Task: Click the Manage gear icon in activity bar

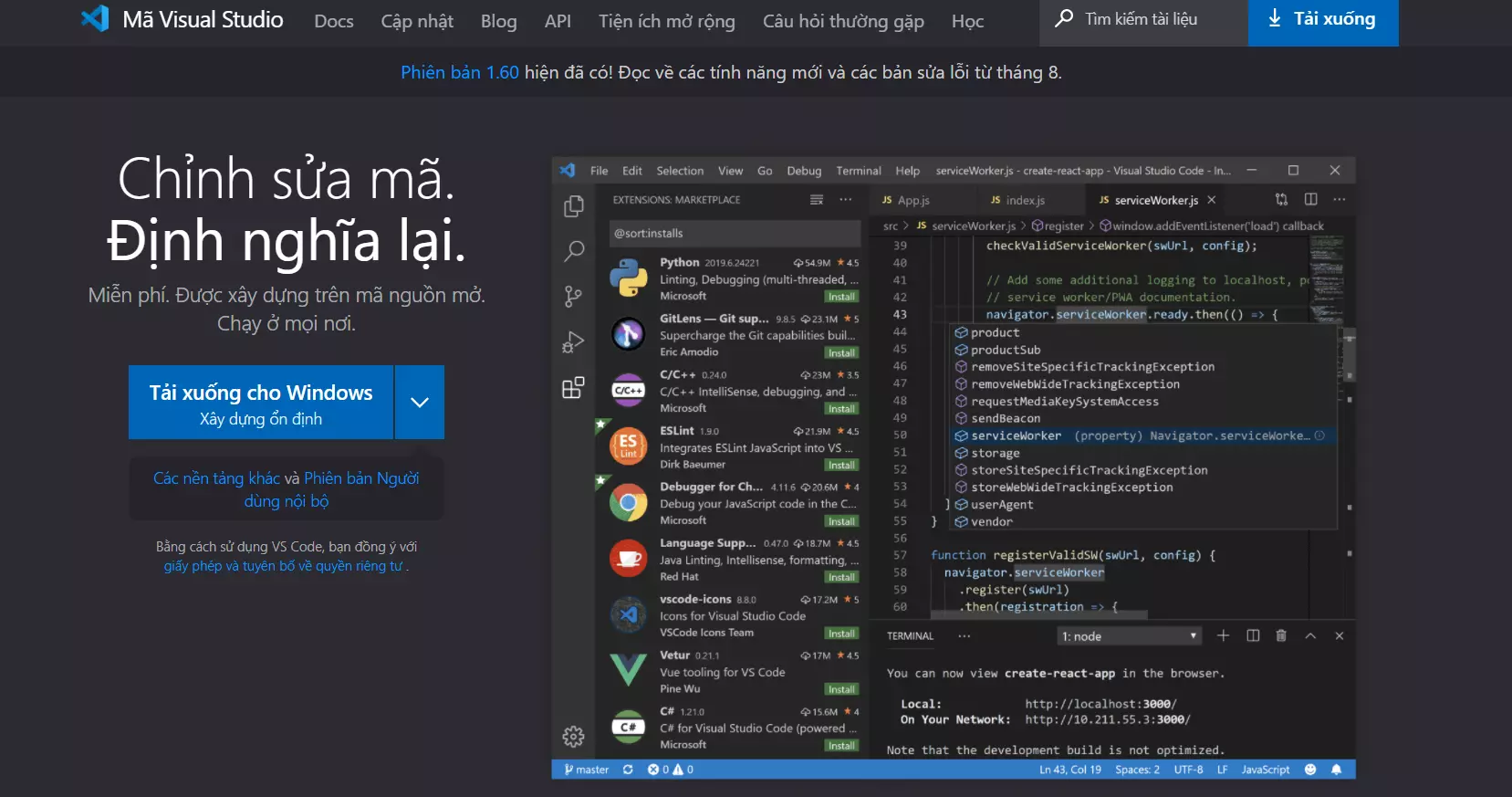Action: pyautogui.click(x=573, y=736)
